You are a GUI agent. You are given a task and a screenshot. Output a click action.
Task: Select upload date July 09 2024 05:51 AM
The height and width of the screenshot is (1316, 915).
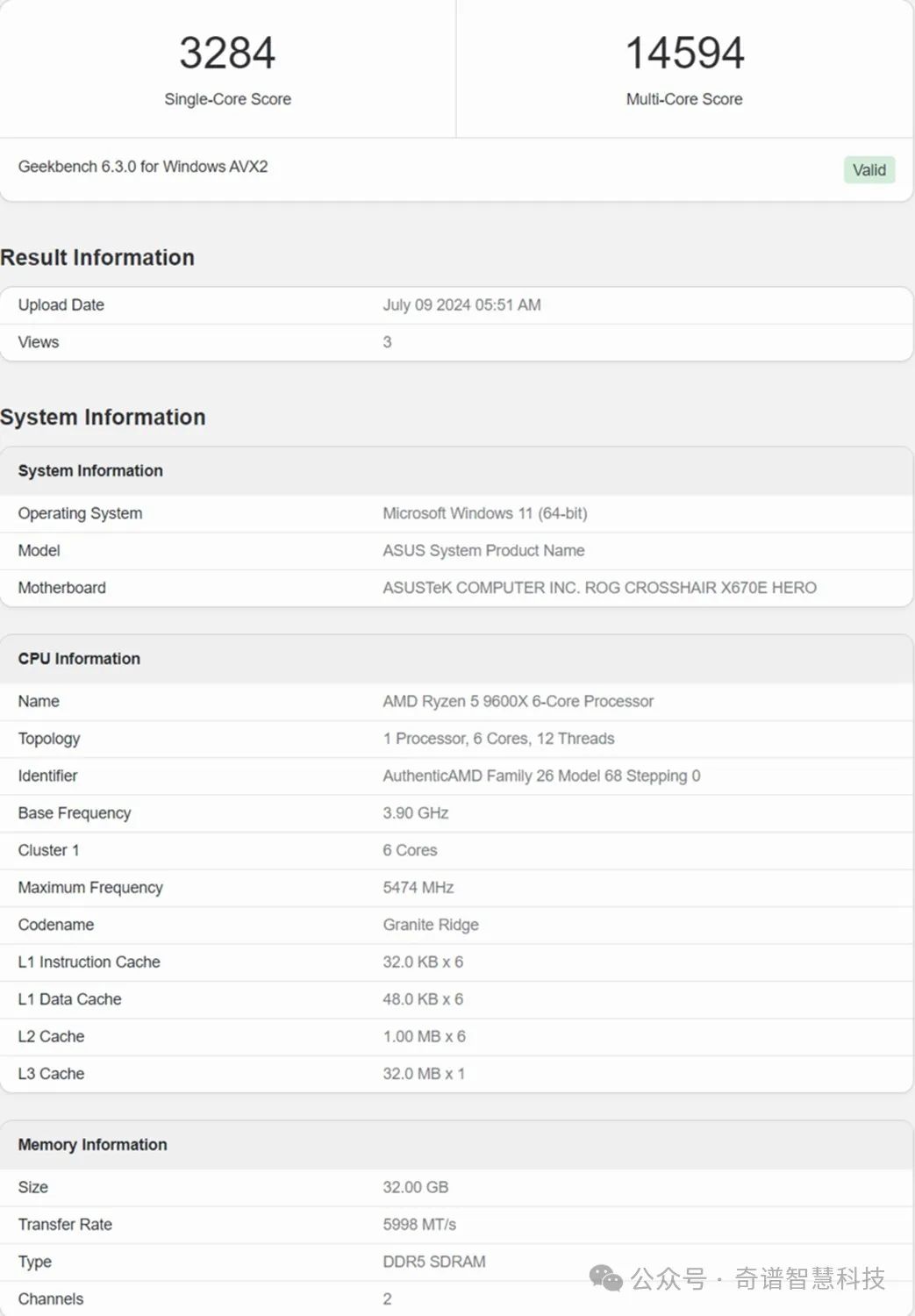(461, 305)
